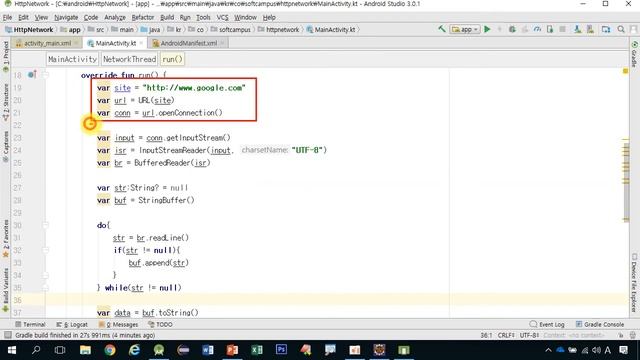Click softcampus folder in breadcrumb
The image size is (640, 360).
(x=231, y=30)
